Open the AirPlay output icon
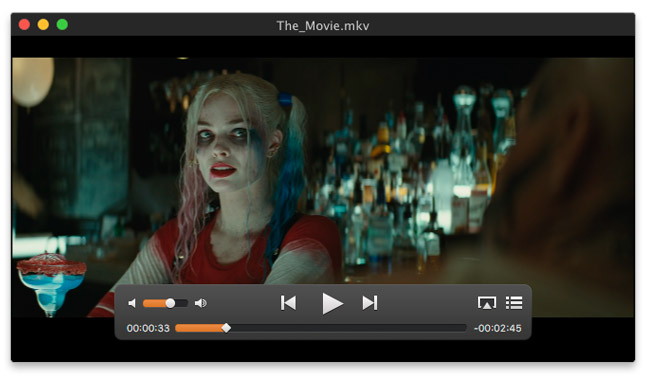The height and width of the screenshot is (383, 650). (x=487, y=303)
